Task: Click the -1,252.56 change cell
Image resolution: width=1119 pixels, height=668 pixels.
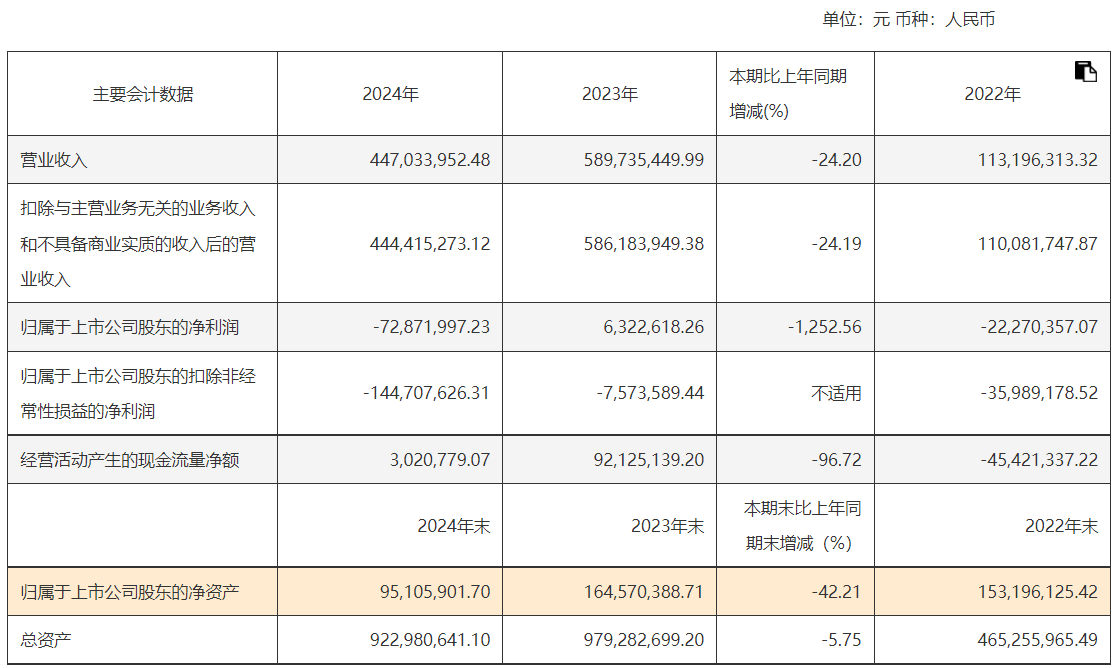Action: point(823,327)
